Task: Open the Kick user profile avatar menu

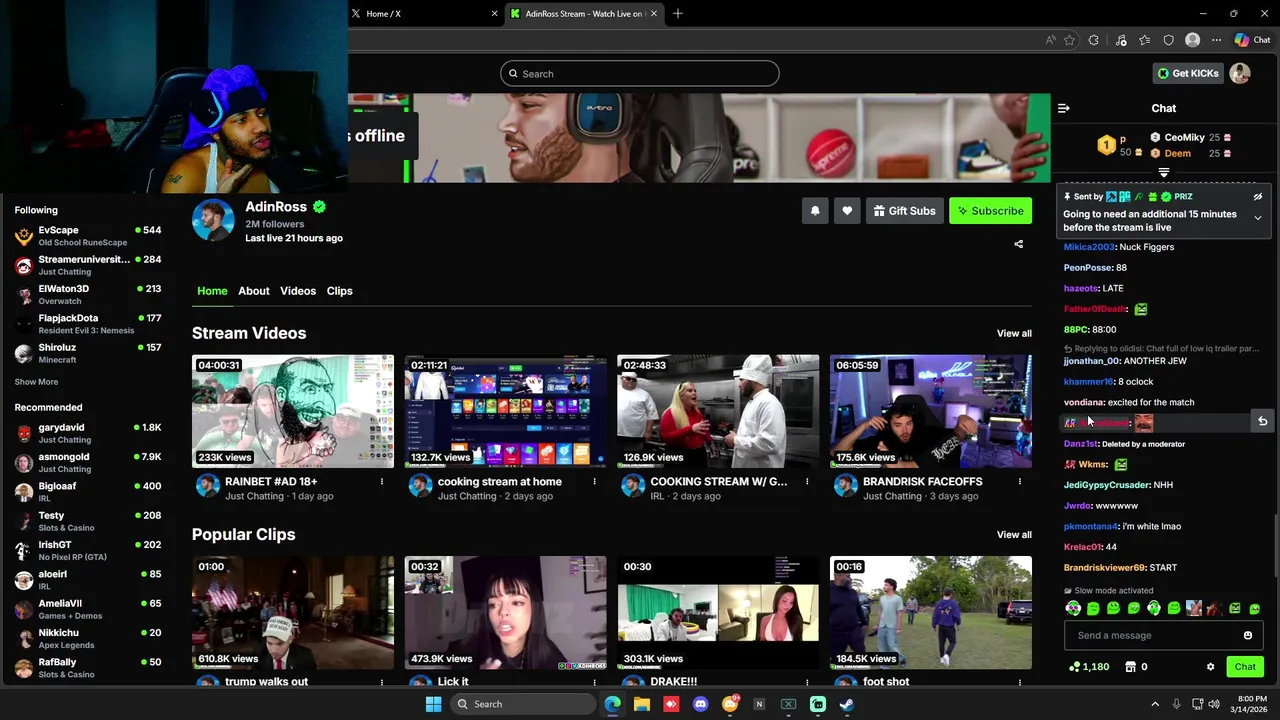Action: [1240, 74]
